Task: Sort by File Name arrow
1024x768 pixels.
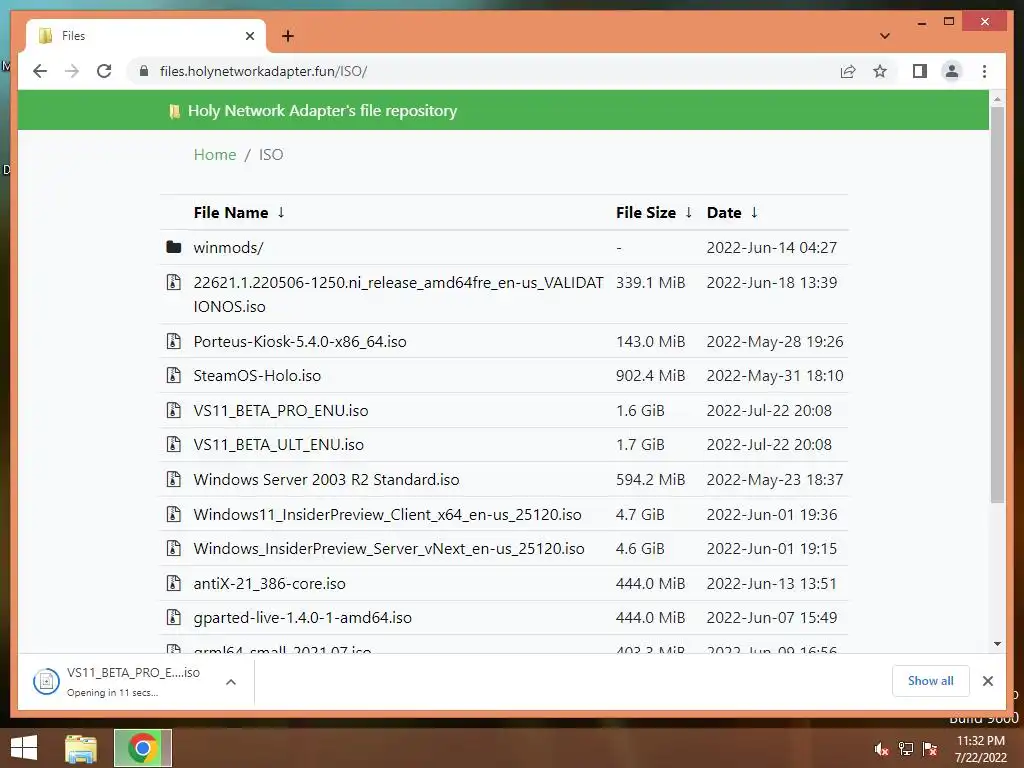Action: point(281,212)
